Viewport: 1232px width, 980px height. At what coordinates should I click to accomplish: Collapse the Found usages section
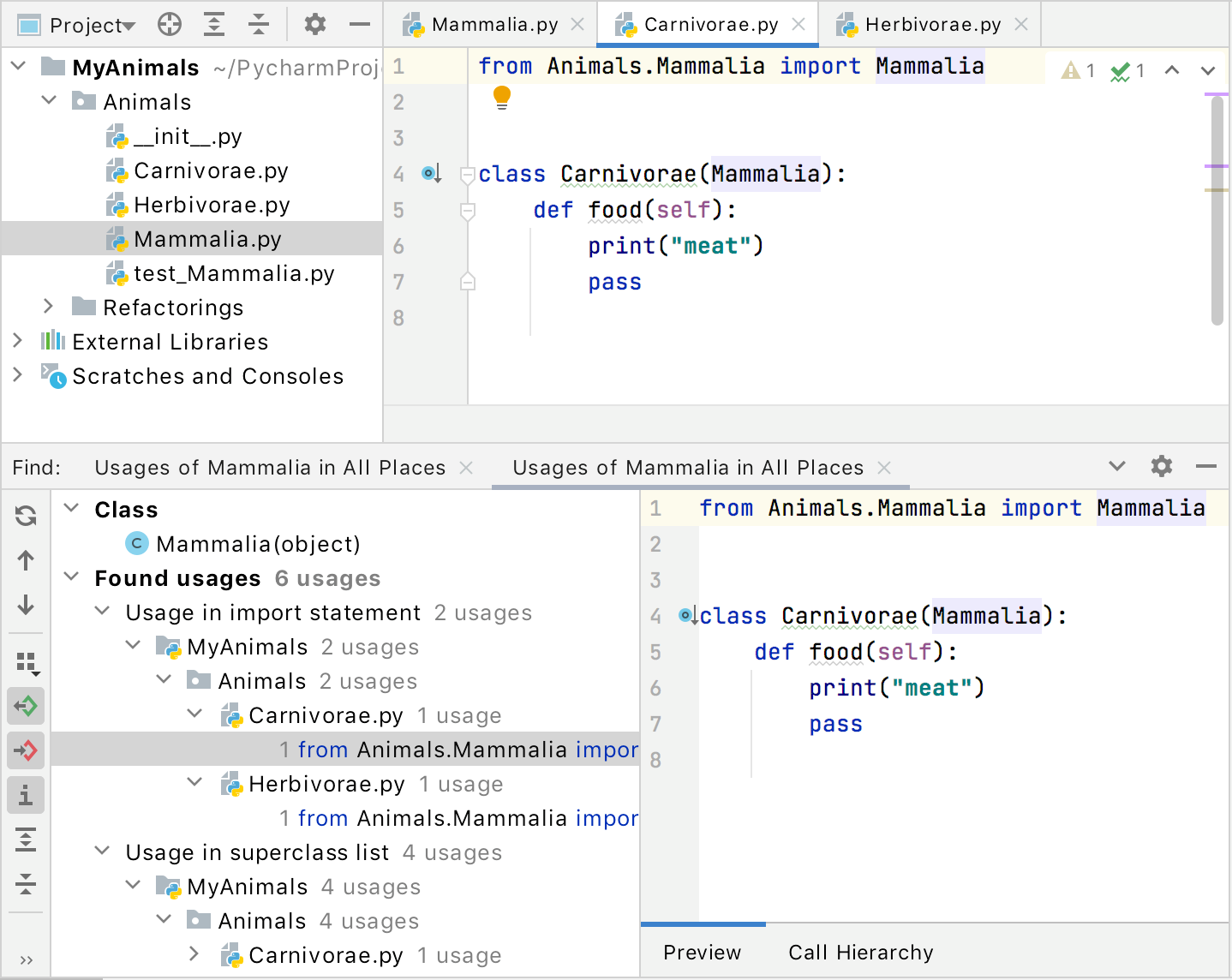coord(71,577)
